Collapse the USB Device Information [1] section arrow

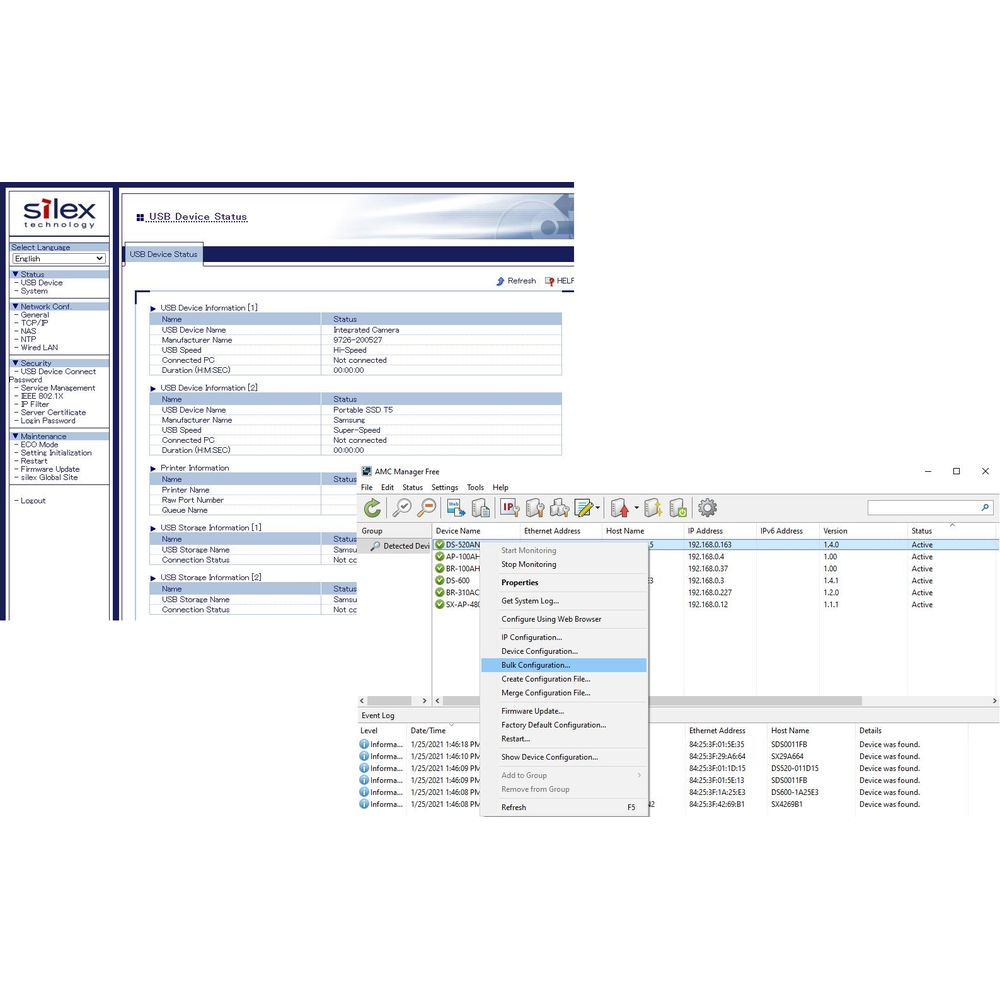pyautogui.click(x=153, y=308)
